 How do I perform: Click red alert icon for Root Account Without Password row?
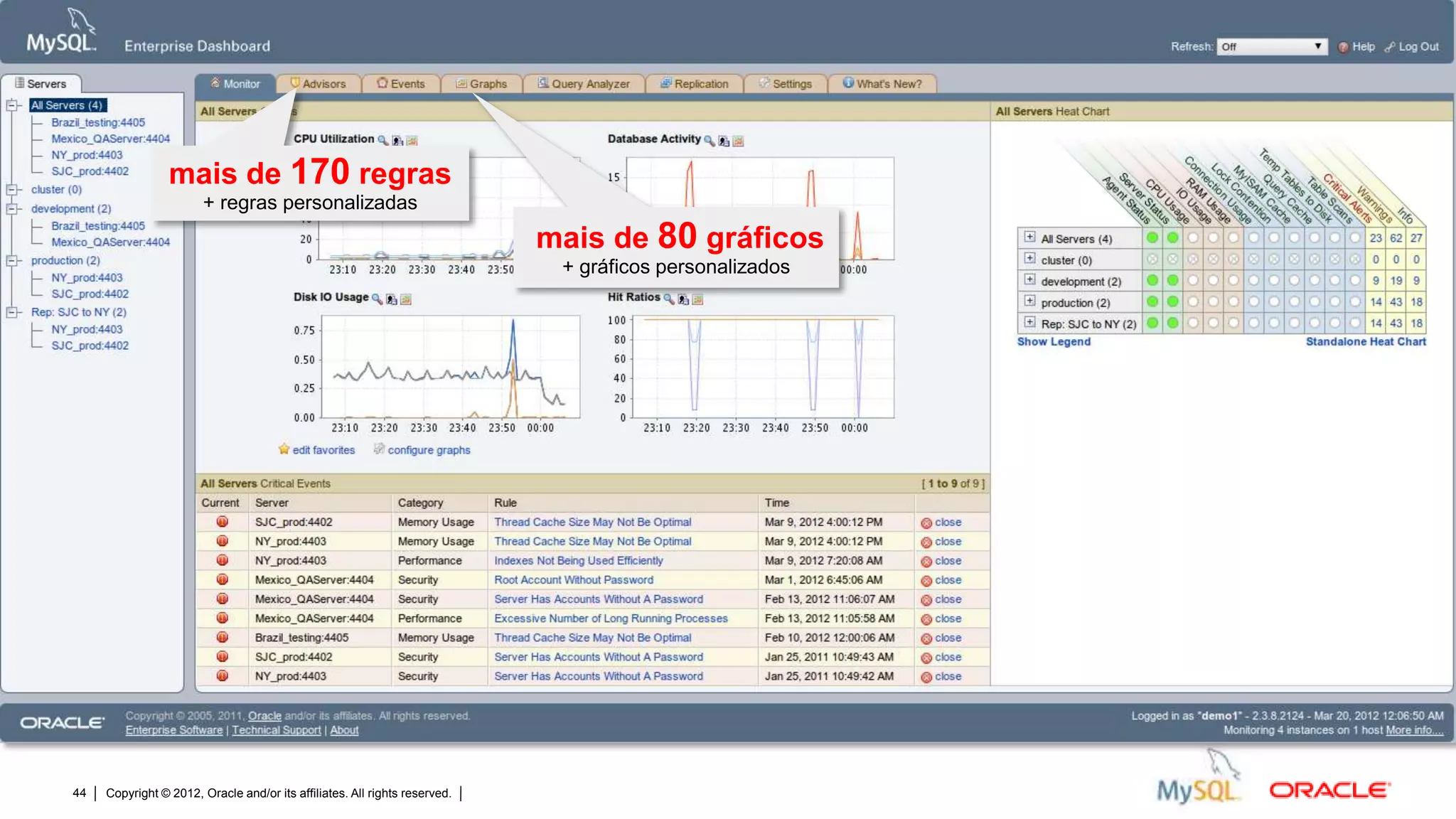point(222,579)
